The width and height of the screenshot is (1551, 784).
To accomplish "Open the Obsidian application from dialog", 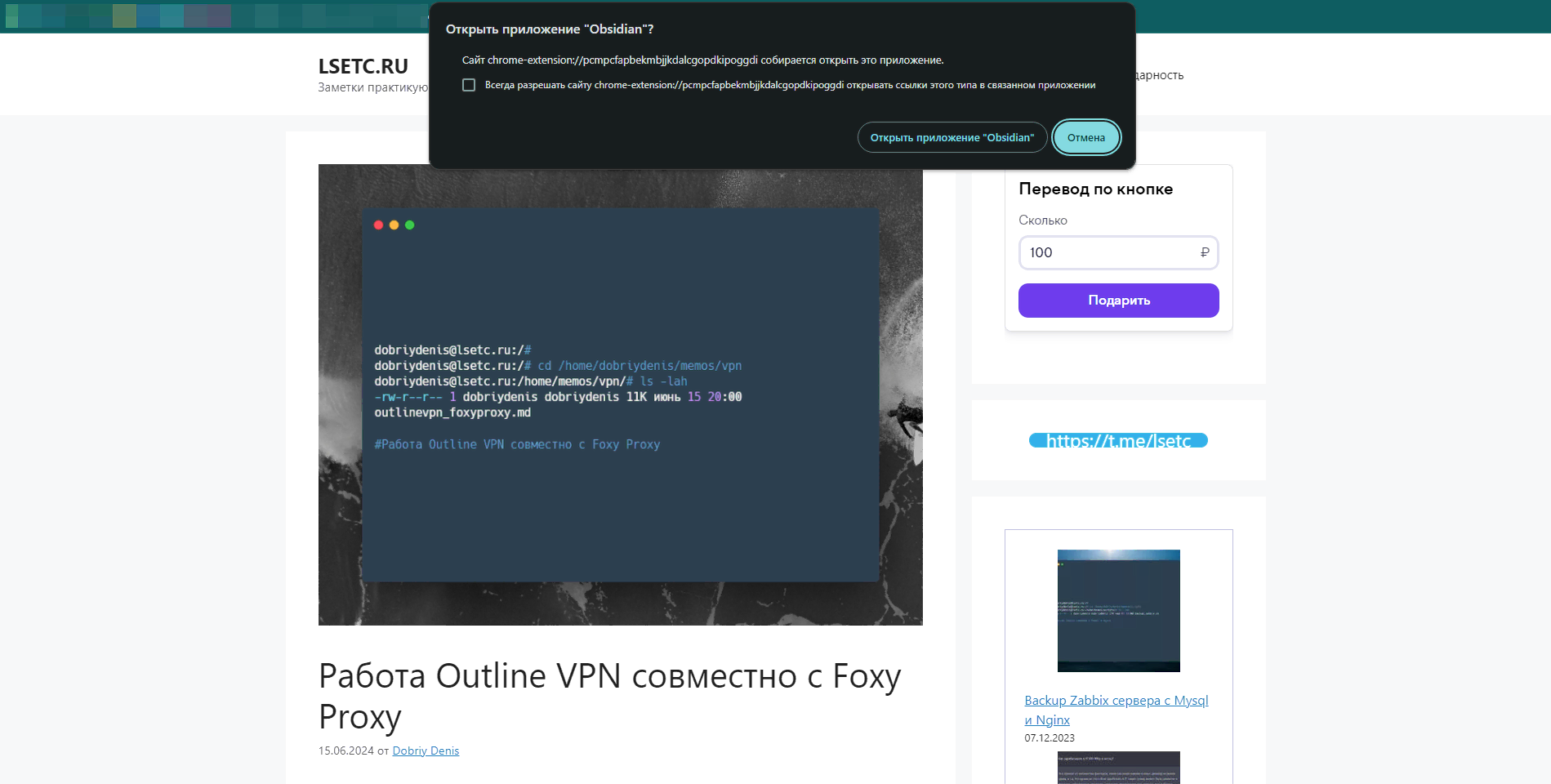I will pyautogui.click(x=952, y=137).
